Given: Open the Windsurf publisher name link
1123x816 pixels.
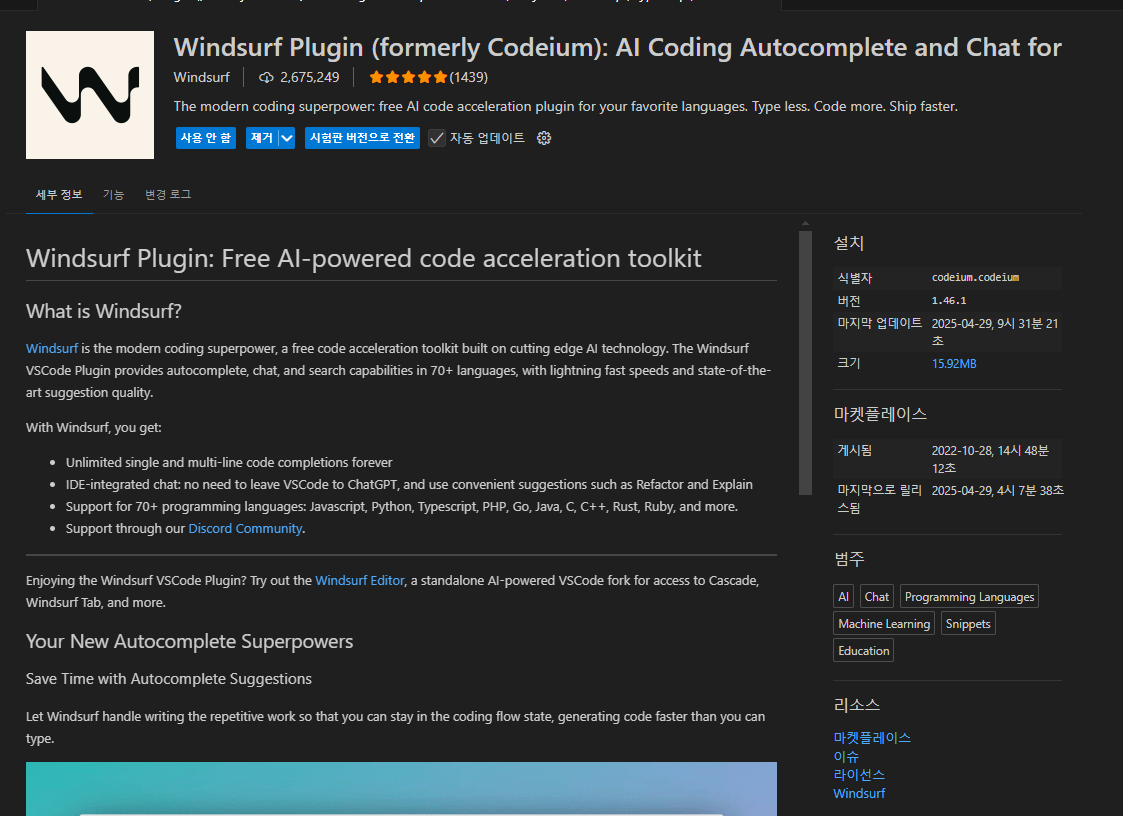Looking at the screenshot, I should [201, 77].
